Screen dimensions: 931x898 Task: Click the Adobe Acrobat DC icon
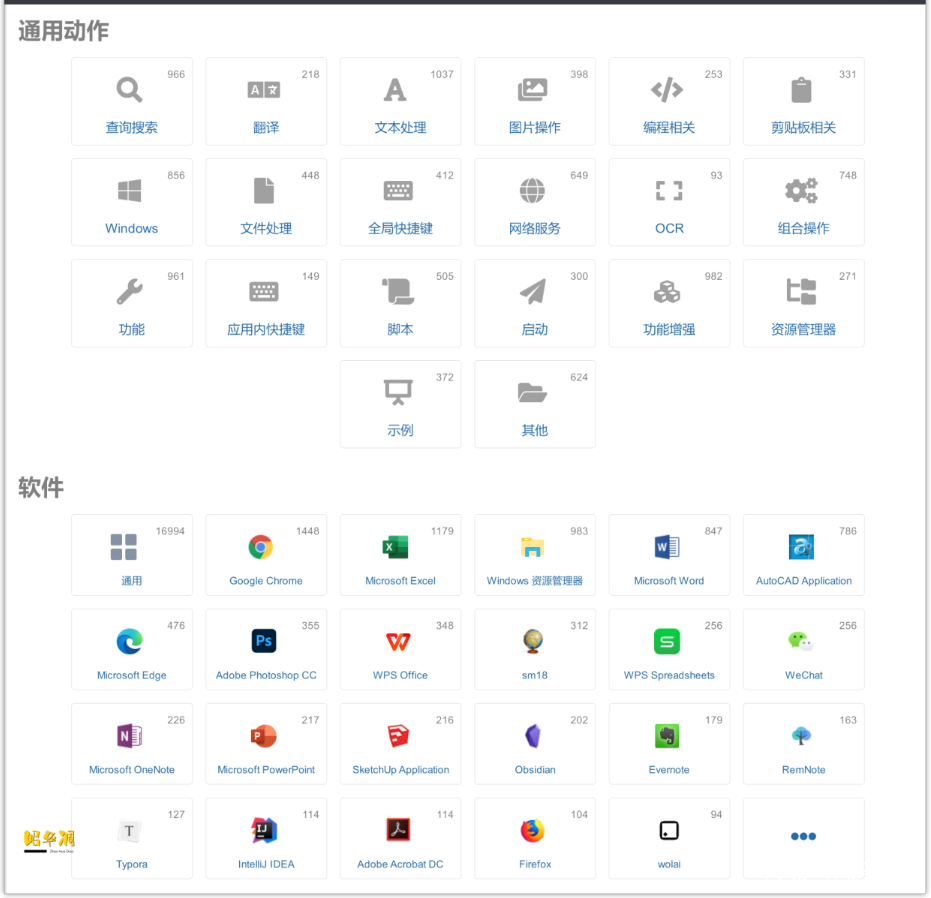(398, 830)
